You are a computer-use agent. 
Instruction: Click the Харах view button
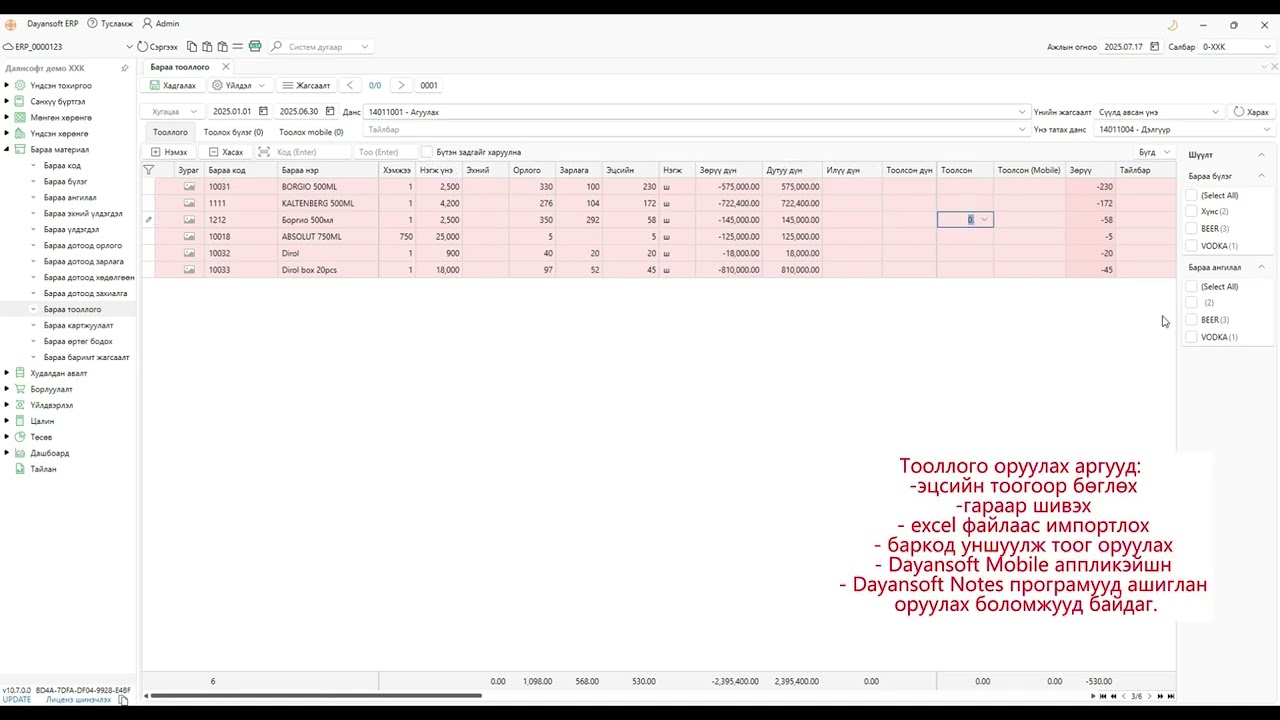point(1251,112)
